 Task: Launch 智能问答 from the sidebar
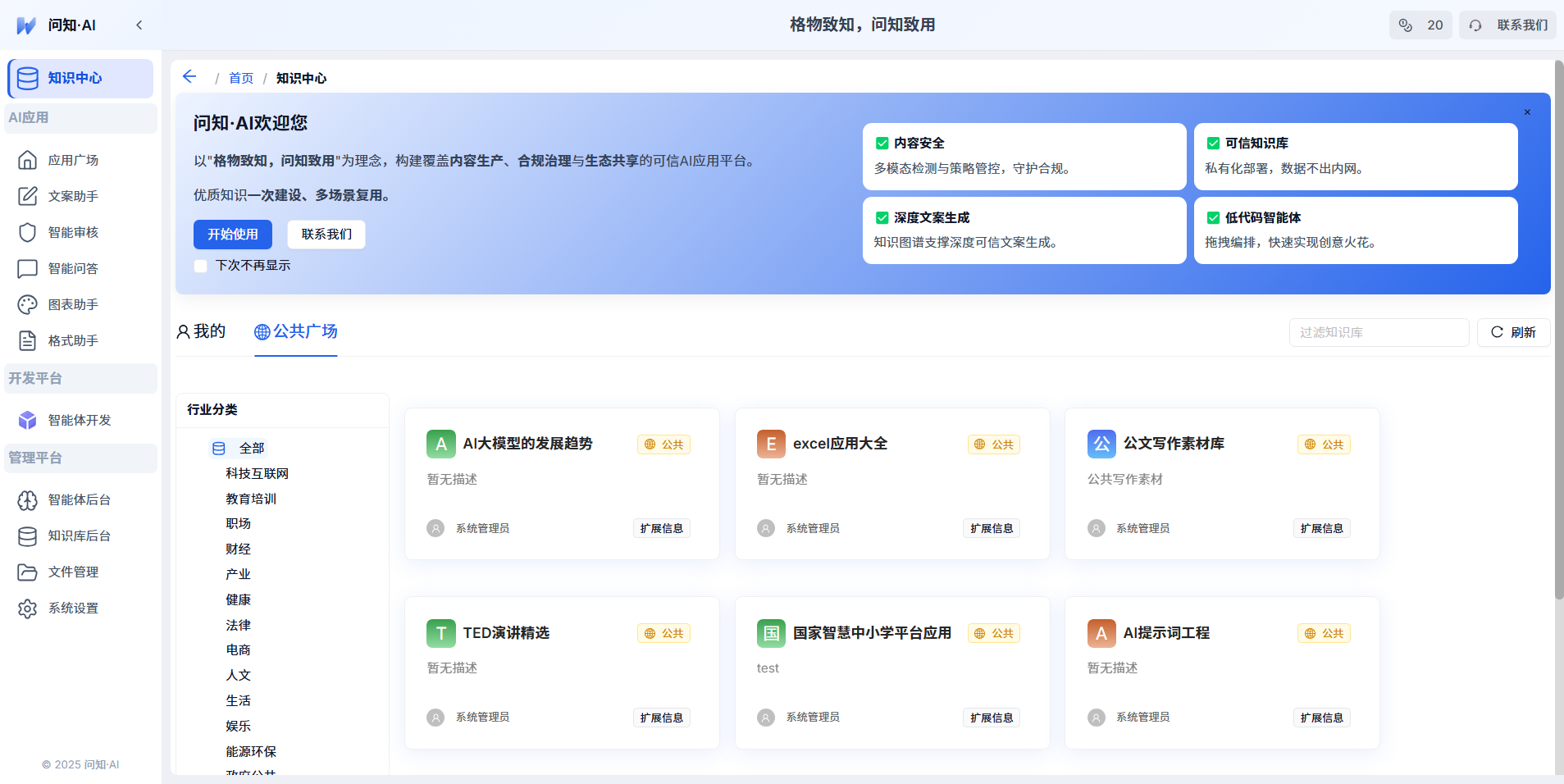[73, 268]
